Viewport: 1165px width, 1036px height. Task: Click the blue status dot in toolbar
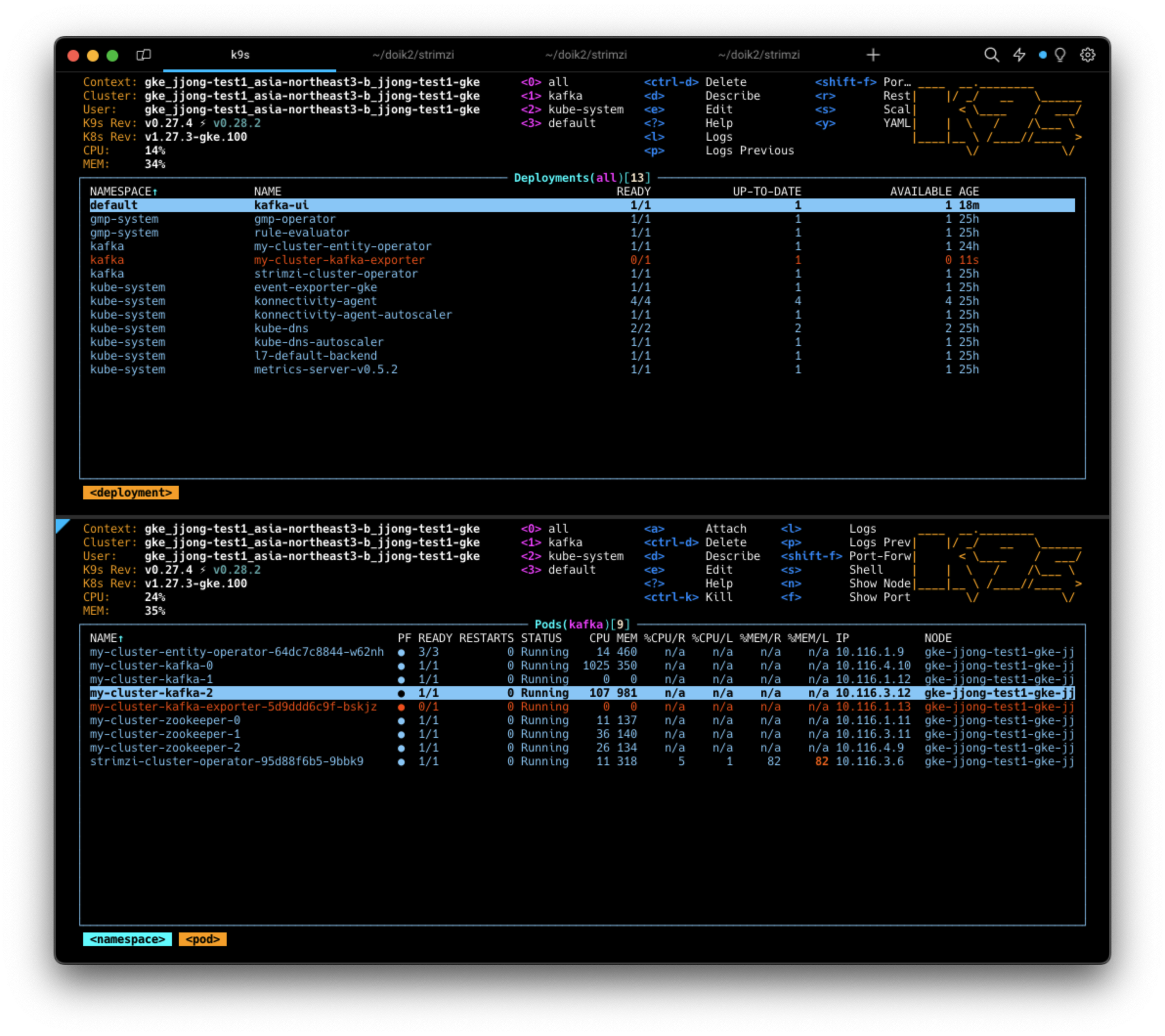1042,55
